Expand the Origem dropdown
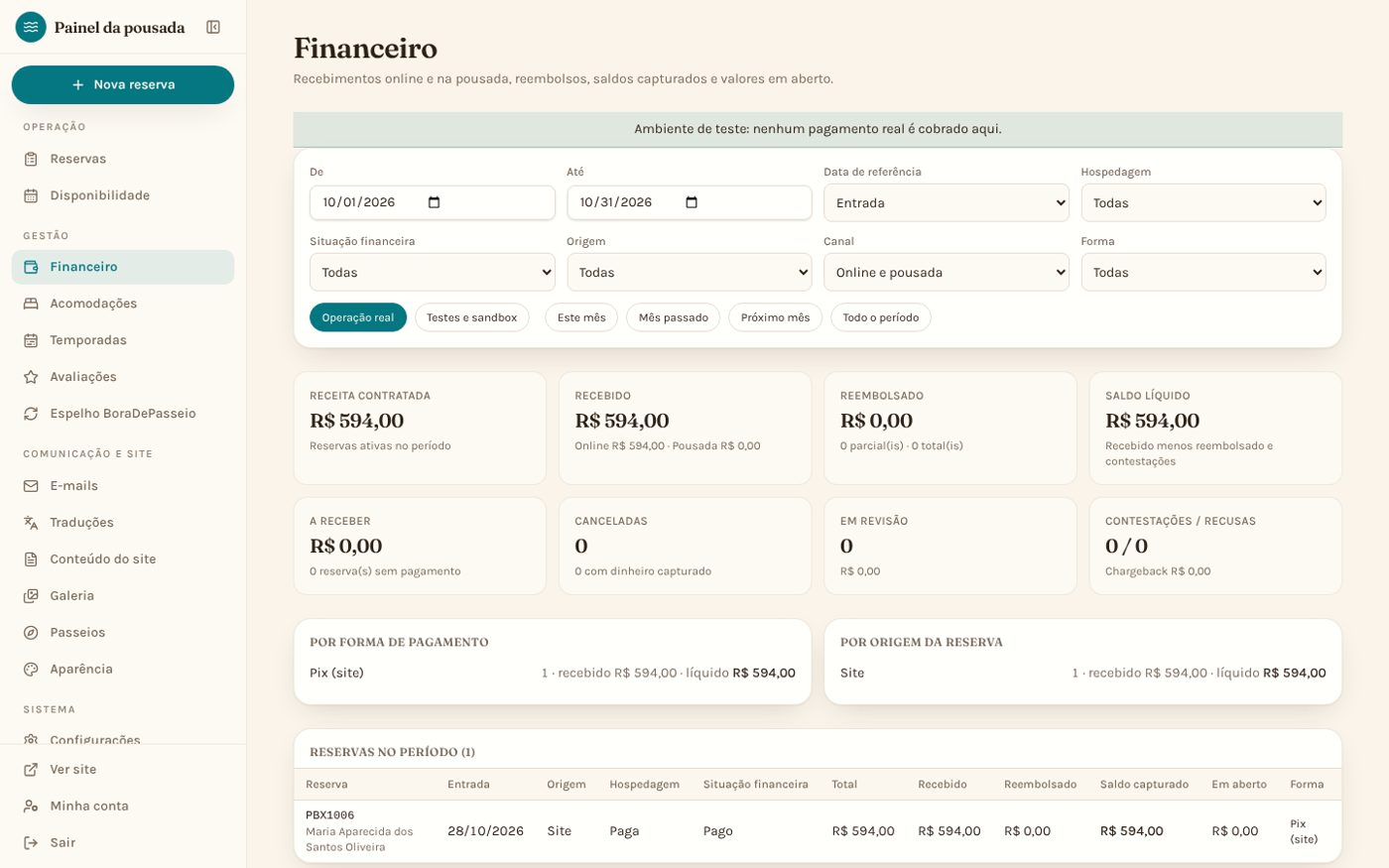 [690, 273]
